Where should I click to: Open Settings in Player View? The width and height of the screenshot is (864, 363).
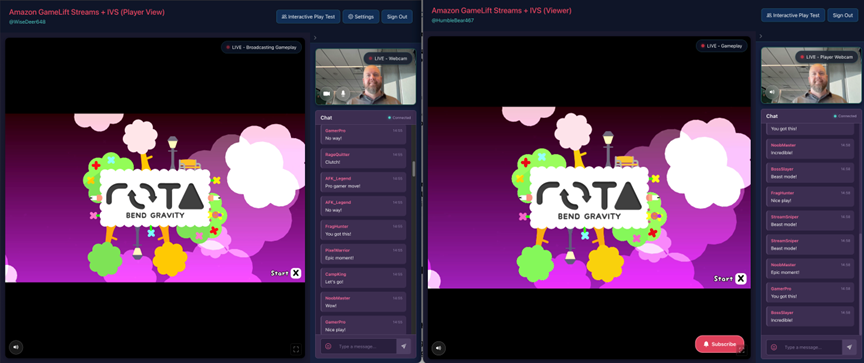tap(361, 17)
